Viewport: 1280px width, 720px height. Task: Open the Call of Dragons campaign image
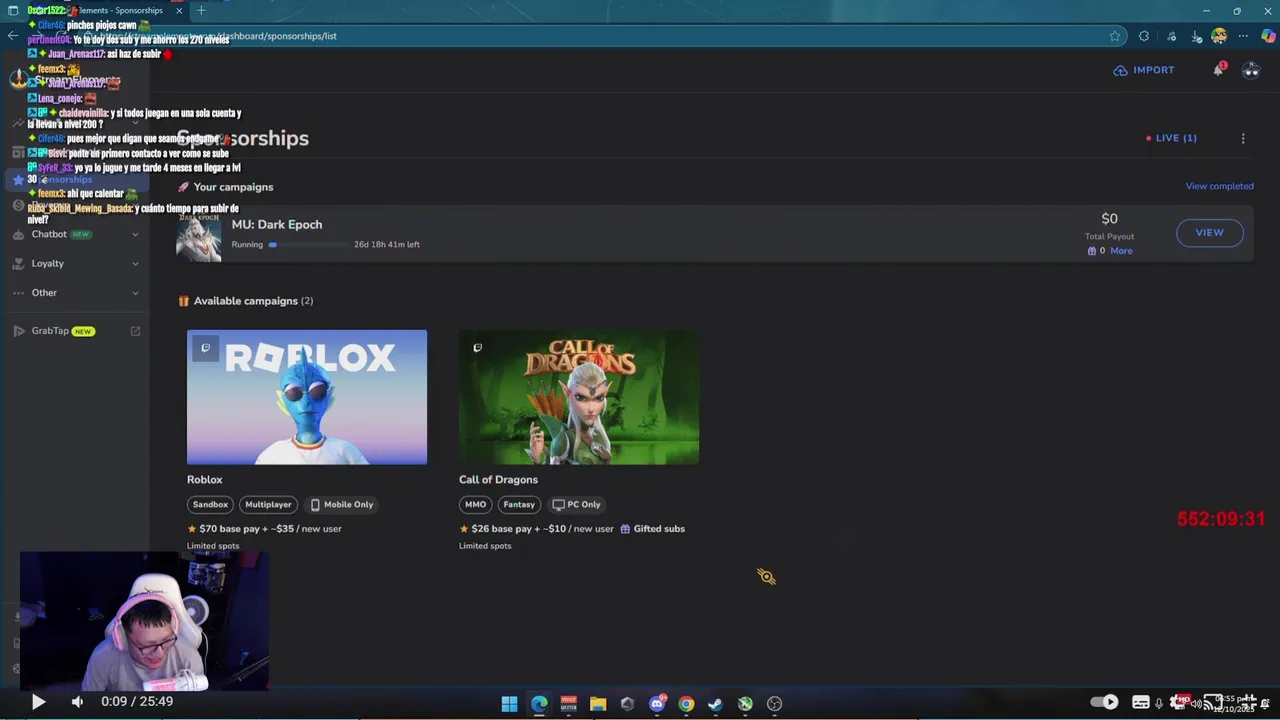pyautogui.click(x=579, y=397)
